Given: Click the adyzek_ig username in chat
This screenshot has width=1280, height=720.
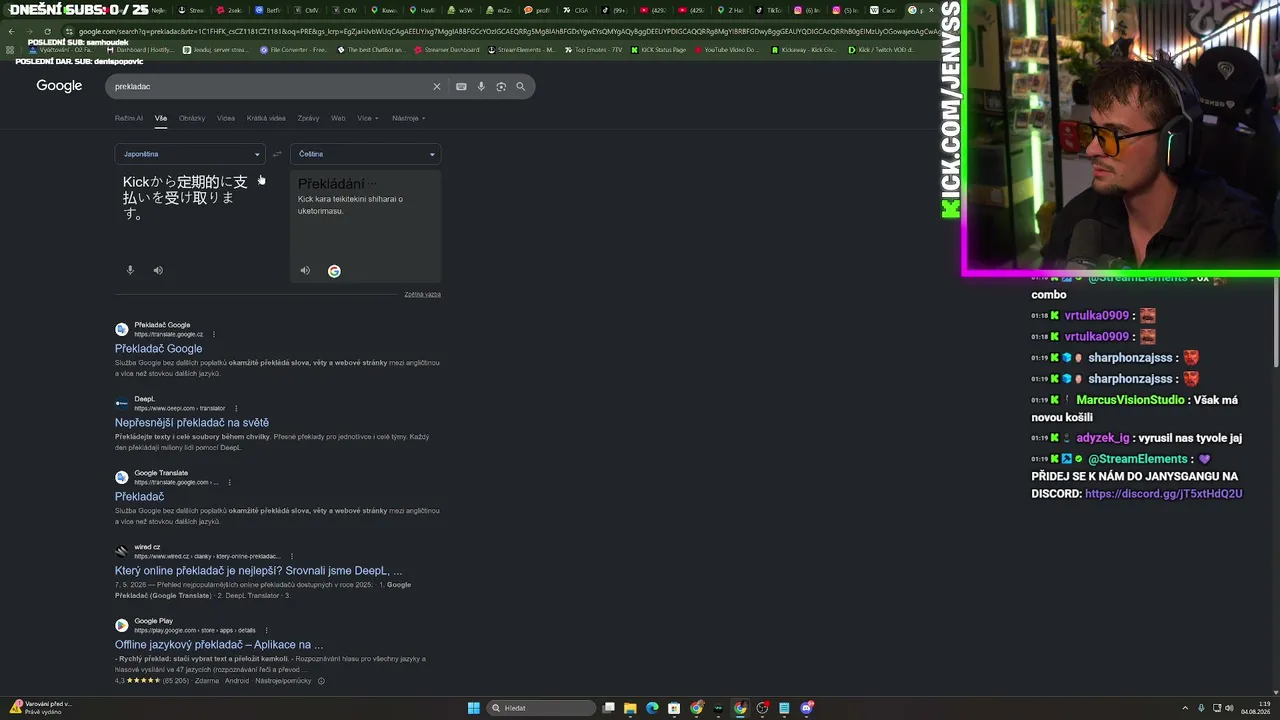Looking at the screenshot, I should [1103, 438].
